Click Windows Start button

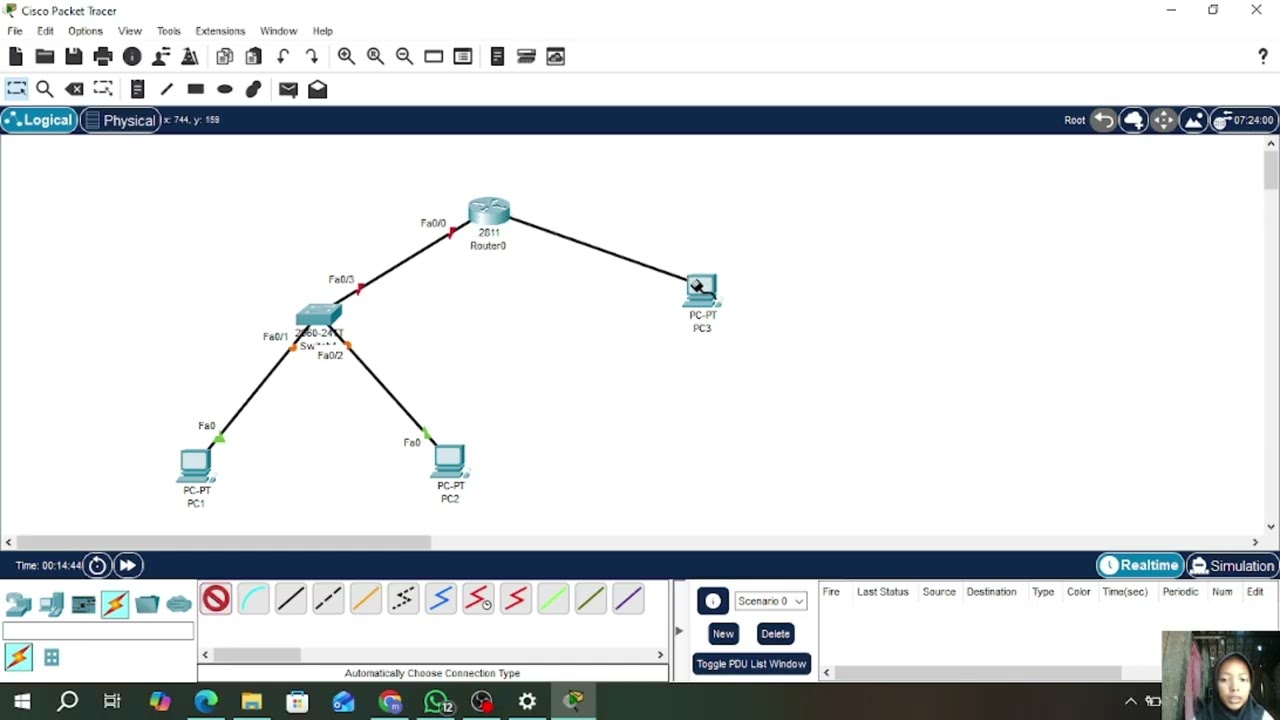(22, 702)
